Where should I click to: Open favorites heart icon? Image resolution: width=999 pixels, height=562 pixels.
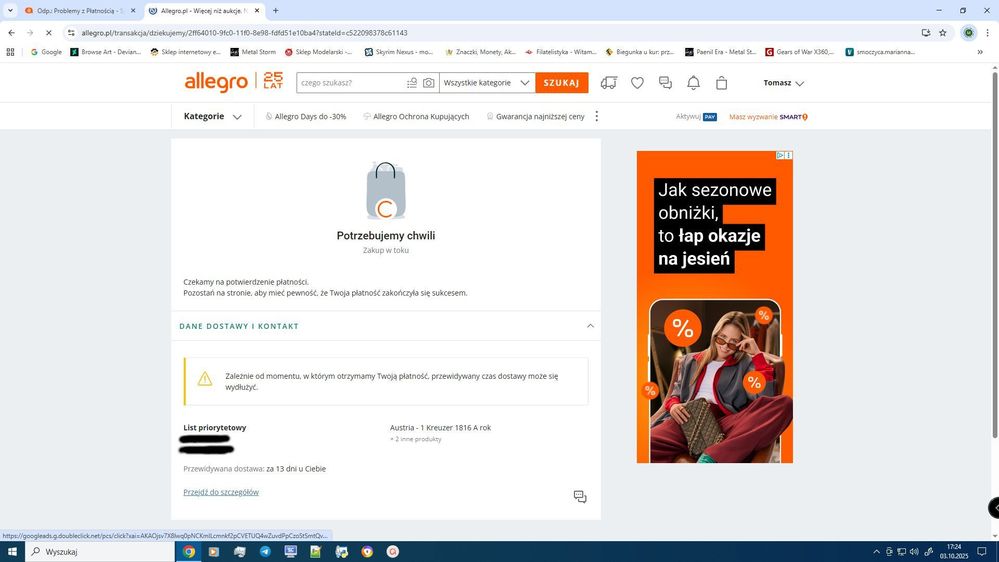pos(637,83)
